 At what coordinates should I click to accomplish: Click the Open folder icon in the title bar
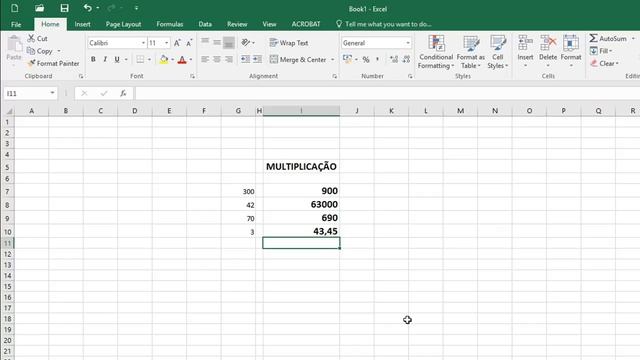click(40, 8)
